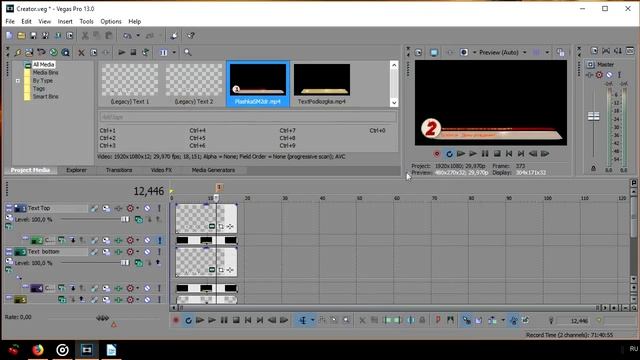The height and width of the screenshot is (360, 640).
Task: Stop media preview in Project Media toolbar
Action: tap(133, 53)
